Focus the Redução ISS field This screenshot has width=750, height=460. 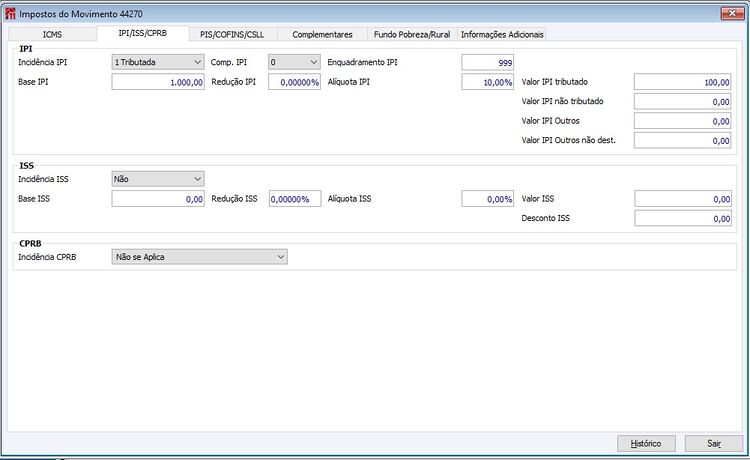[295, 199]
